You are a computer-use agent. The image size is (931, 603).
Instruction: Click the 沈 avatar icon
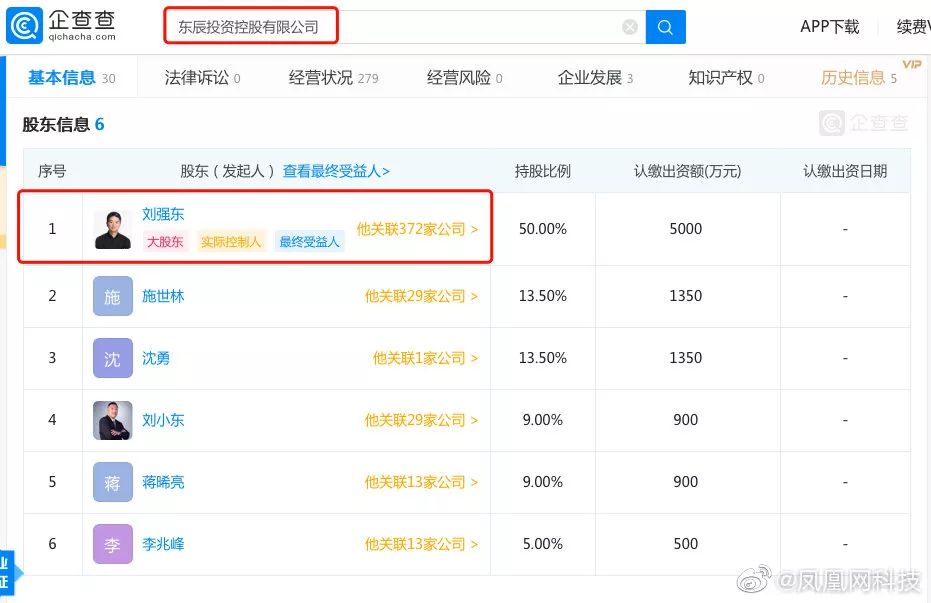[x=113, y=358]
